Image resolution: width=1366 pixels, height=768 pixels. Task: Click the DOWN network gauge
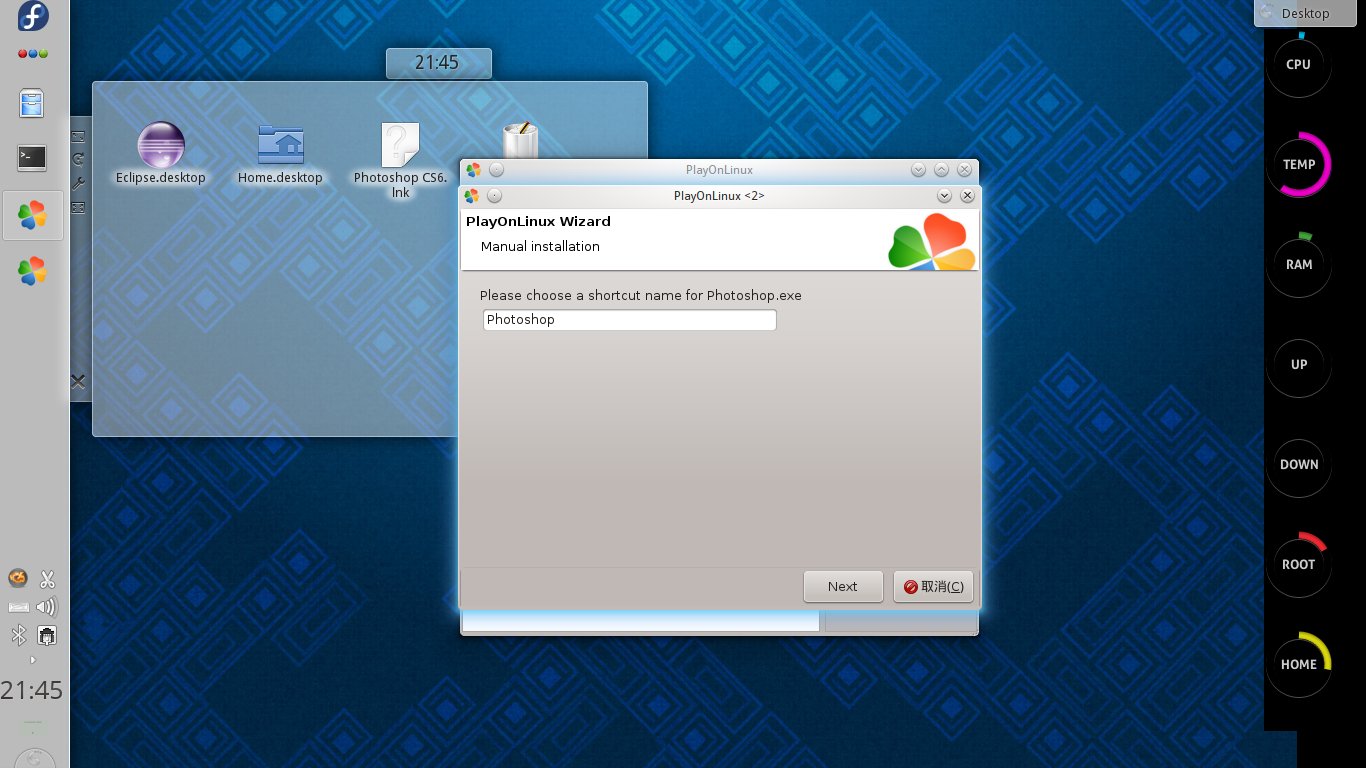(1298, 465)
